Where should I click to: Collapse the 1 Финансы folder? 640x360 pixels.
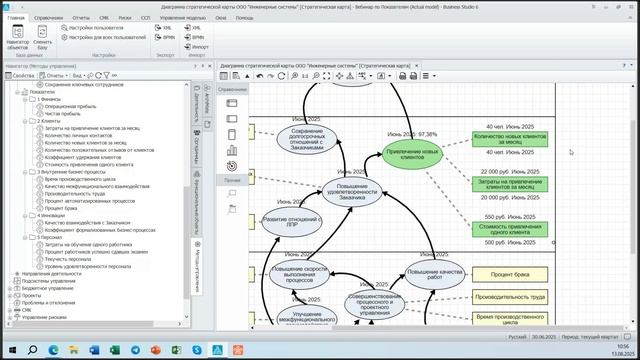(x=25, y=99)
